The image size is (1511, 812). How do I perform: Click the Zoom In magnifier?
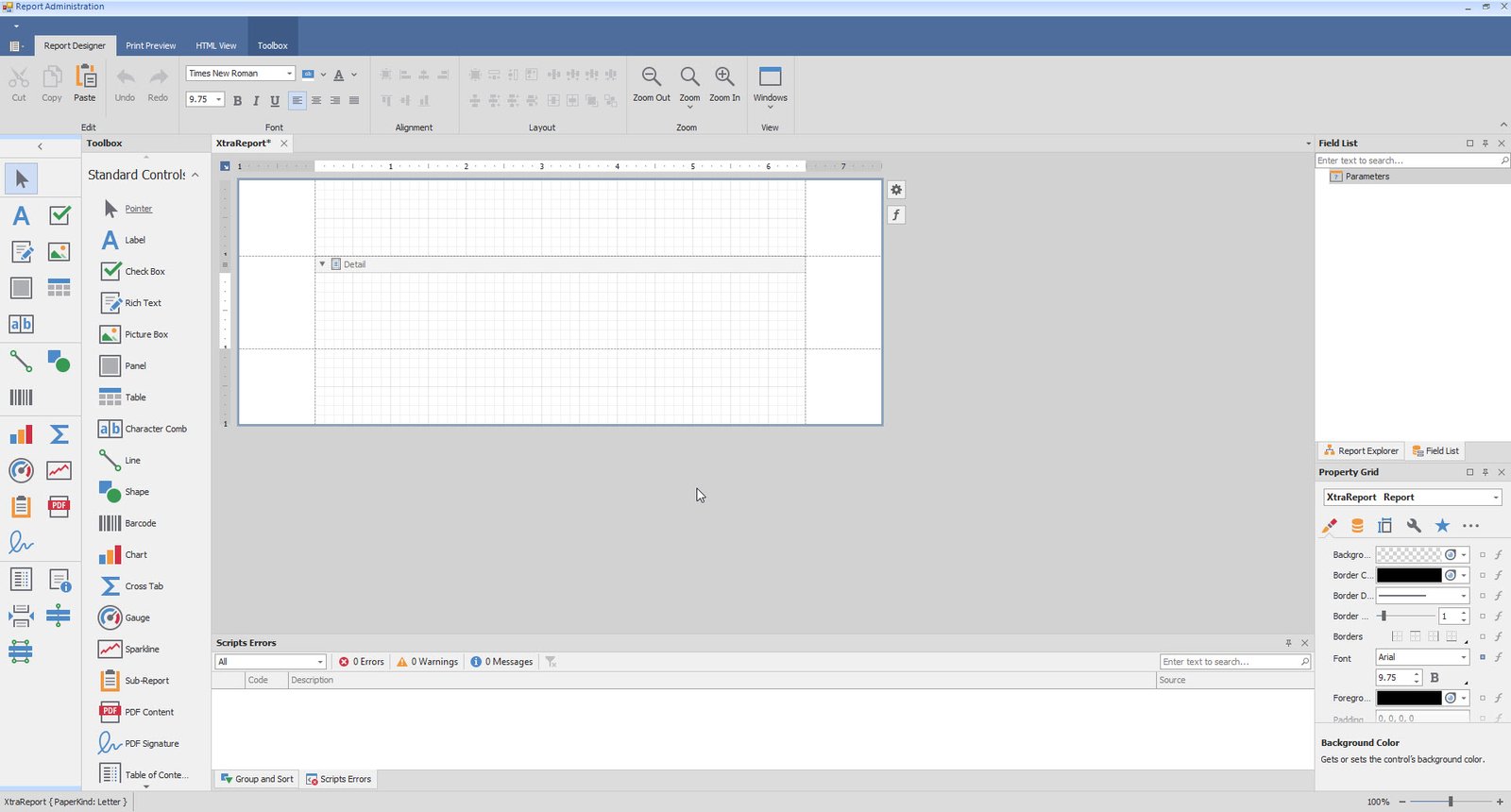click(x=724, y=82)
